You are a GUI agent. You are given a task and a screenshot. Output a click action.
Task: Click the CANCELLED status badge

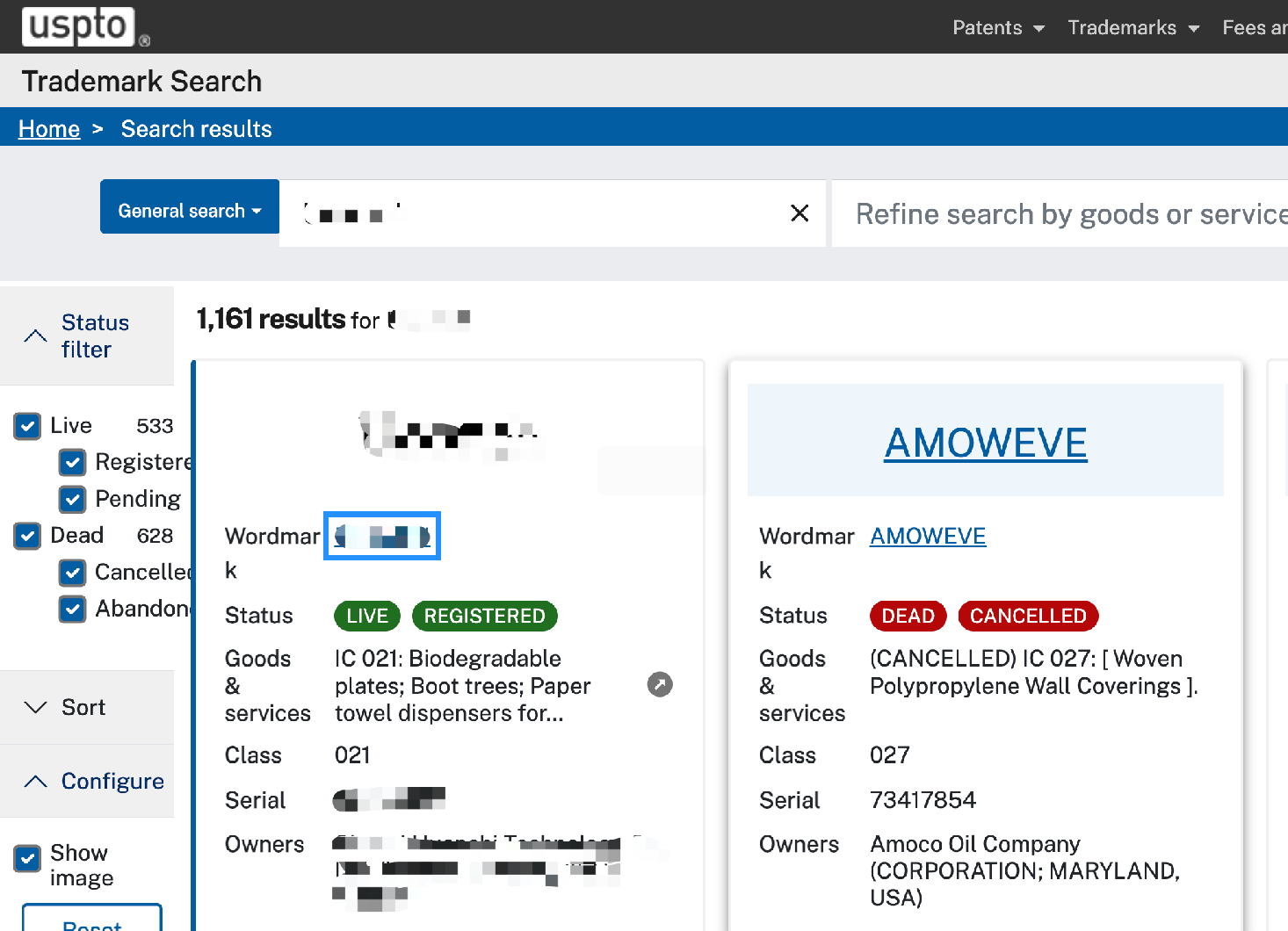(1028, 616)
